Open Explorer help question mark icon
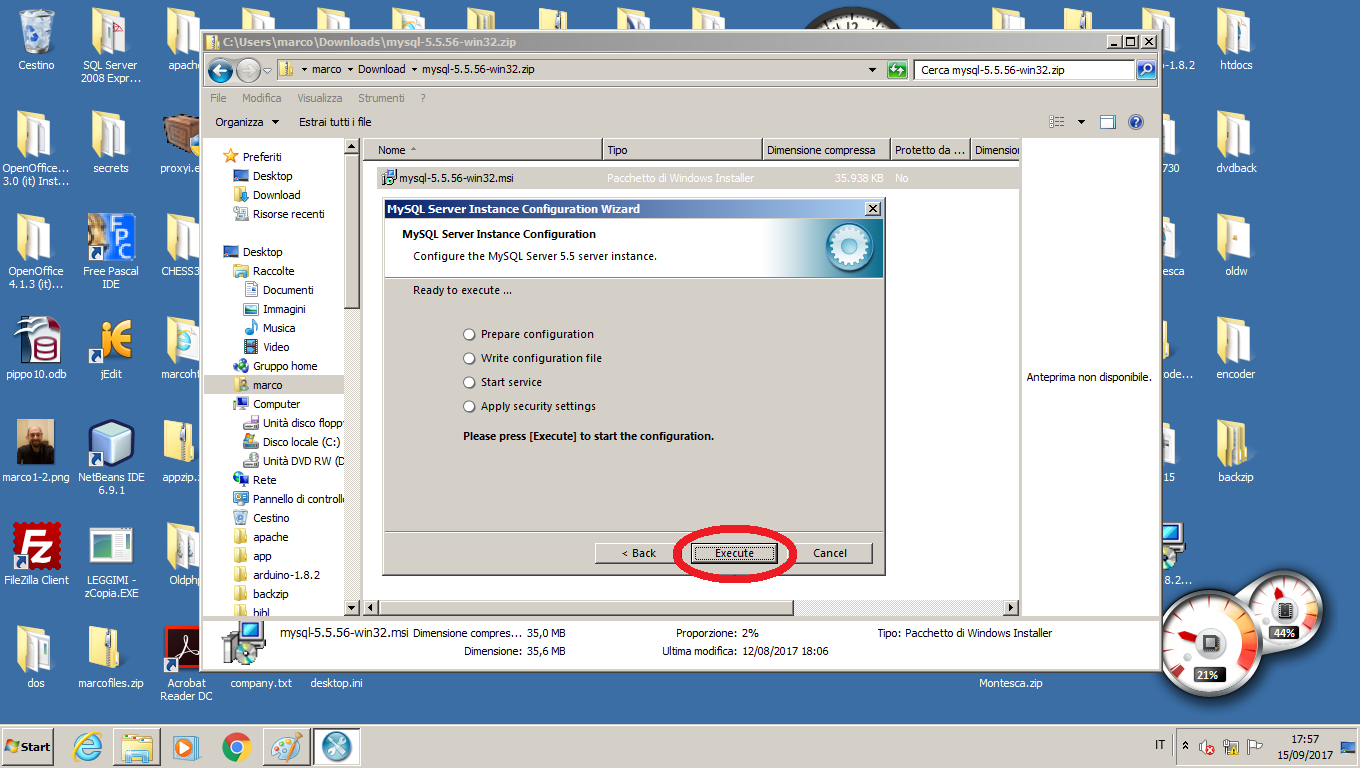The height and width of the screenshot is (768, 1360). tap(1136, 122)
